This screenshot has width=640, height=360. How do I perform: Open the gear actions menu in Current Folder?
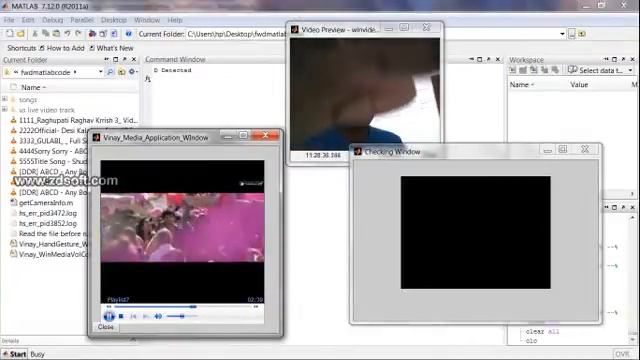[133, 72]
